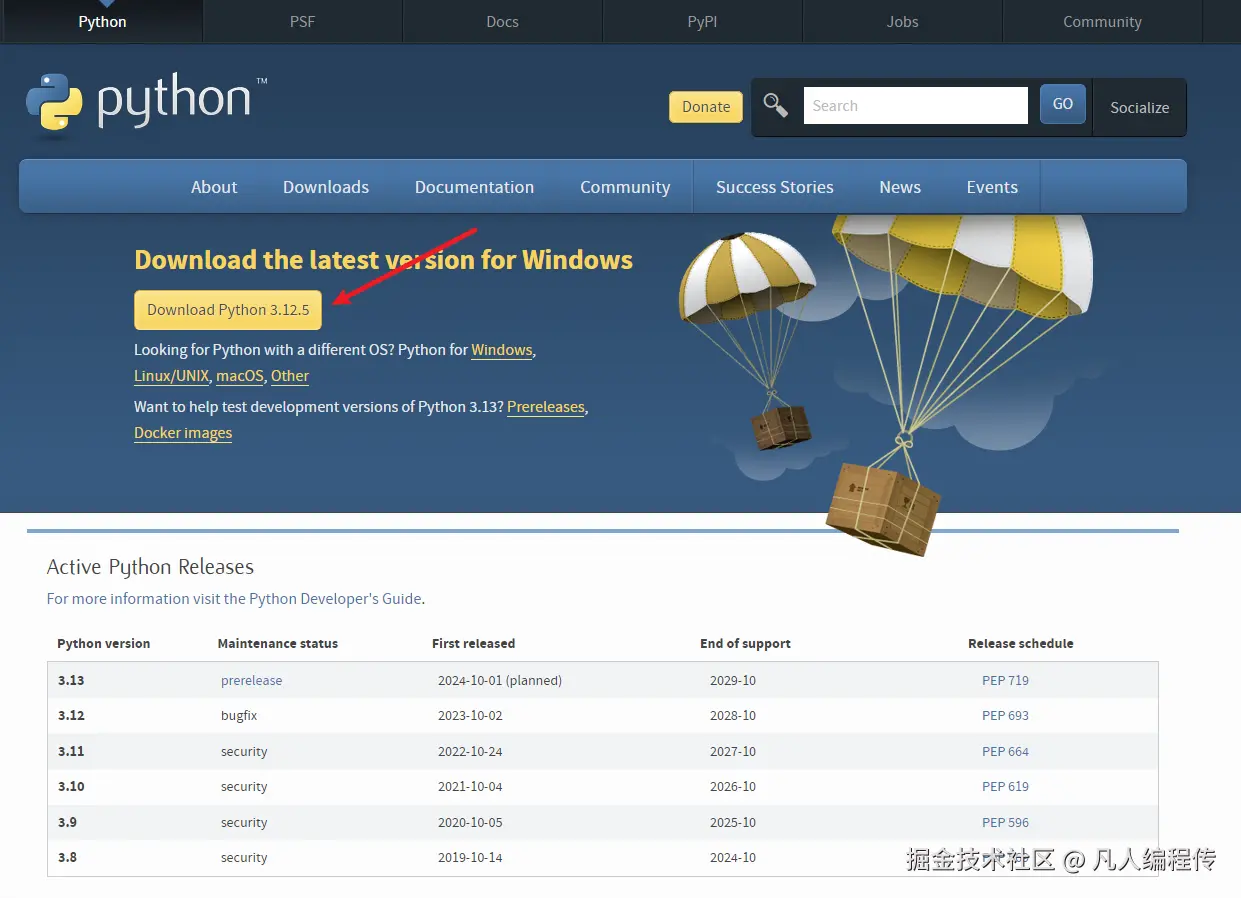
Task: Select the 3.10 version cell
Action: pos(71,786)
